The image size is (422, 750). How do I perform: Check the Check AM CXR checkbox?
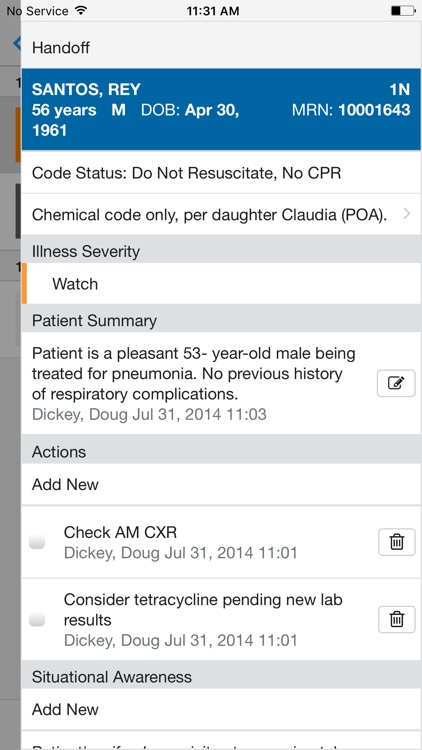pos(37,542)
